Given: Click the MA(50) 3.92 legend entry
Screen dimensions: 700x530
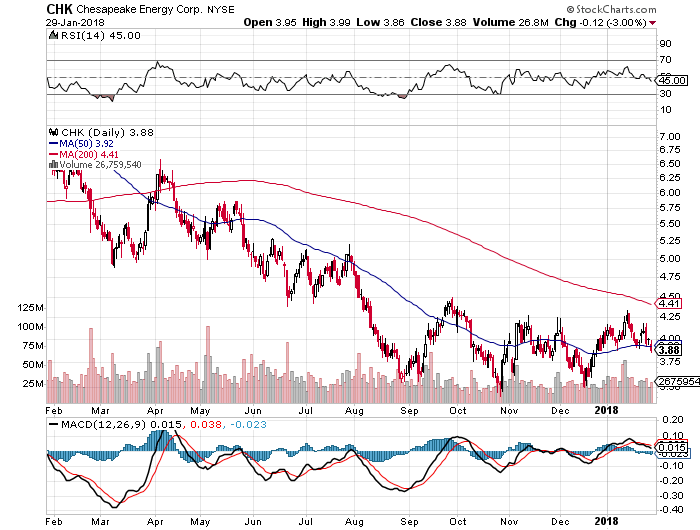Looking at the screenshot, I should coord(86,143).
